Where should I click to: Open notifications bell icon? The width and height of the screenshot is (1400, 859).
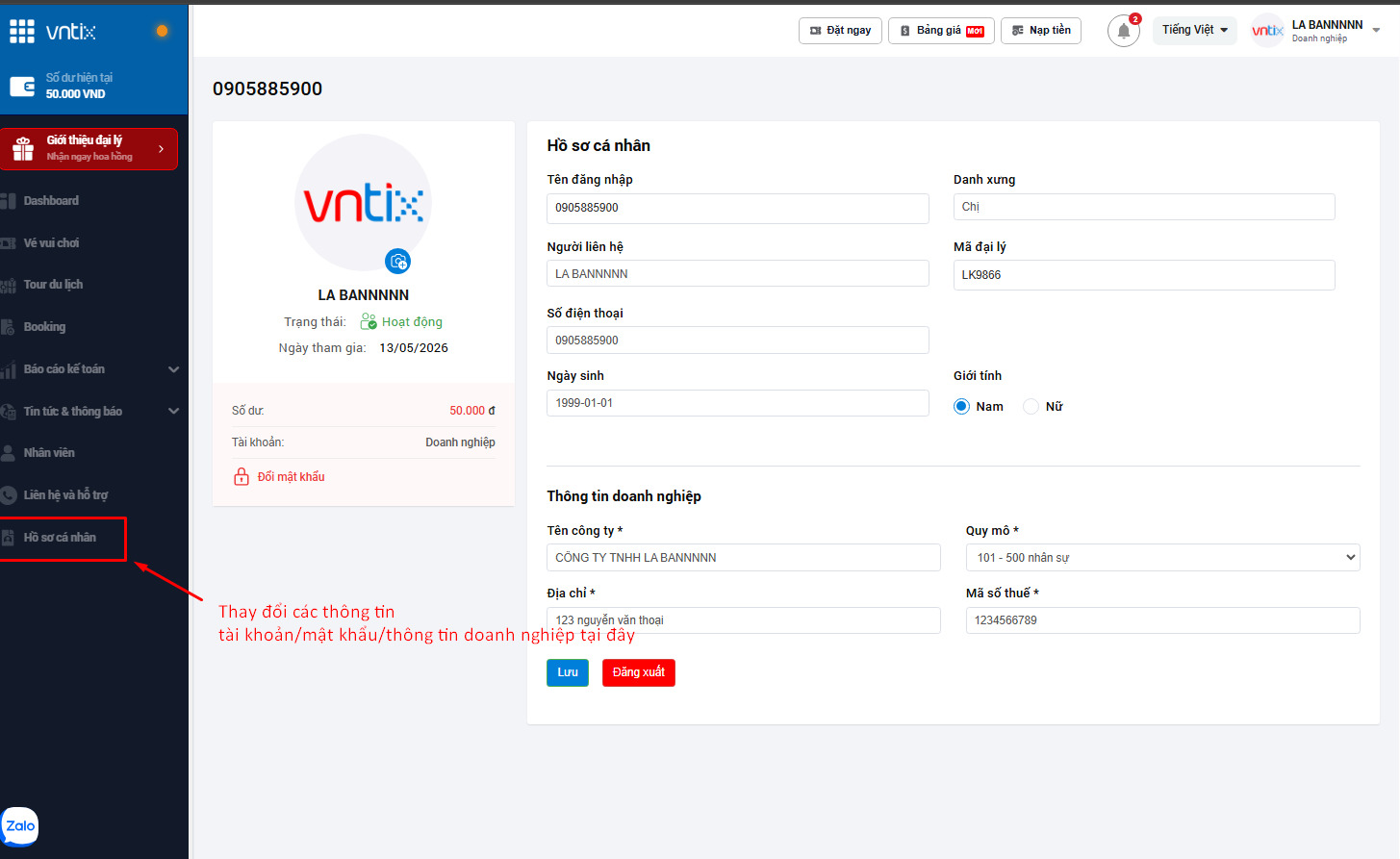point(1124,31)
